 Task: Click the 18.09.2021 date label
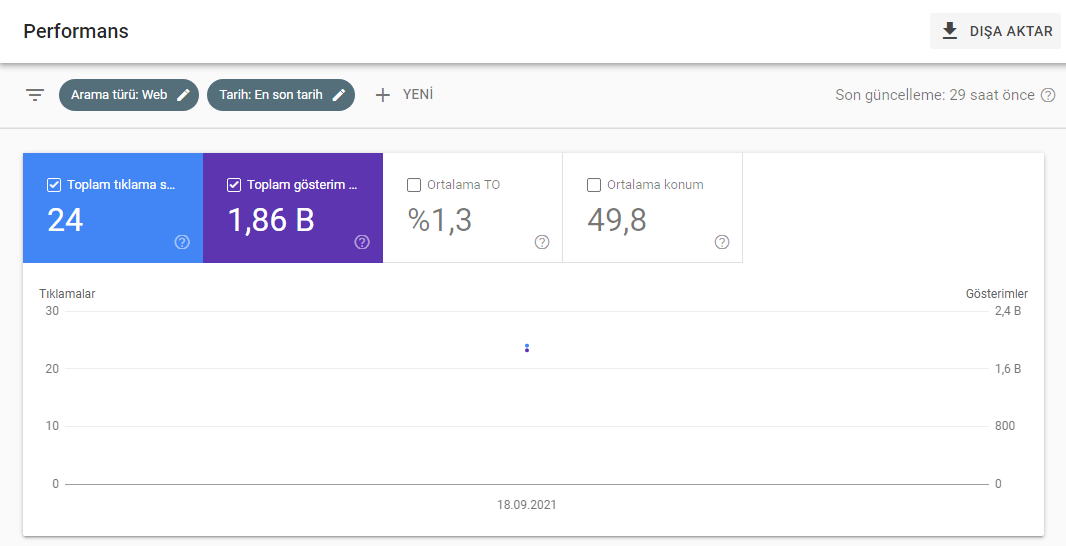click(x=527, y=505)
